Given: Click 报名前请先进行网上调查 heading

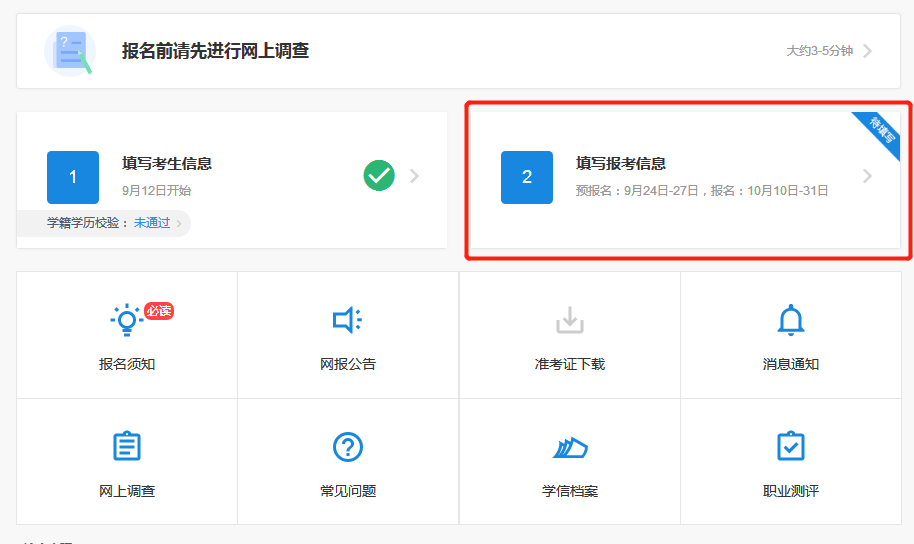Looking at the screenshot, I should pos(215,51).
